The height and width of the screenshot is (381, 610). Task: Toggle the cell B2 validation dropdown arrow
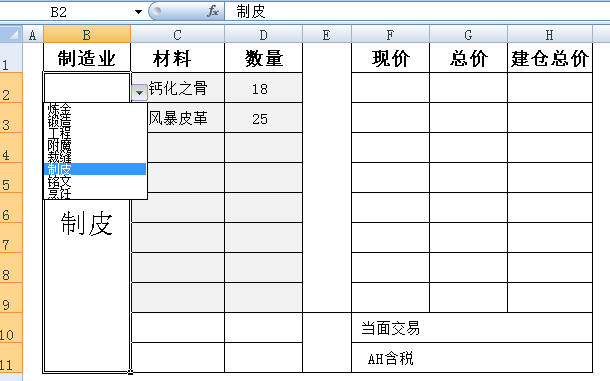(139, 93)
